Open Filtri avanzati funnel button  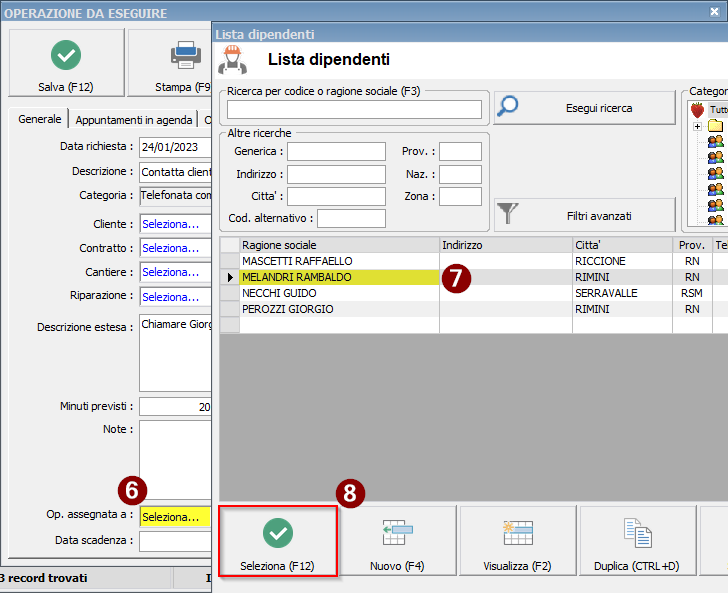tap(584, 215)
